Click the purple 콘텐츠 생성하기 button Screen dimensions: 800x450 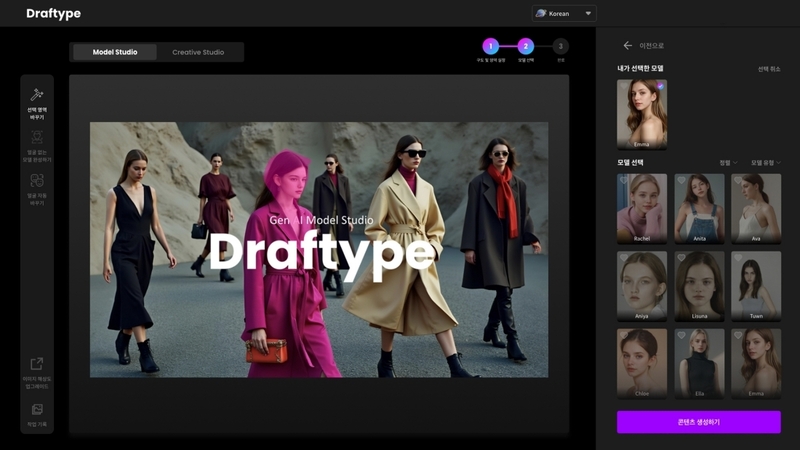pos(698,422)
